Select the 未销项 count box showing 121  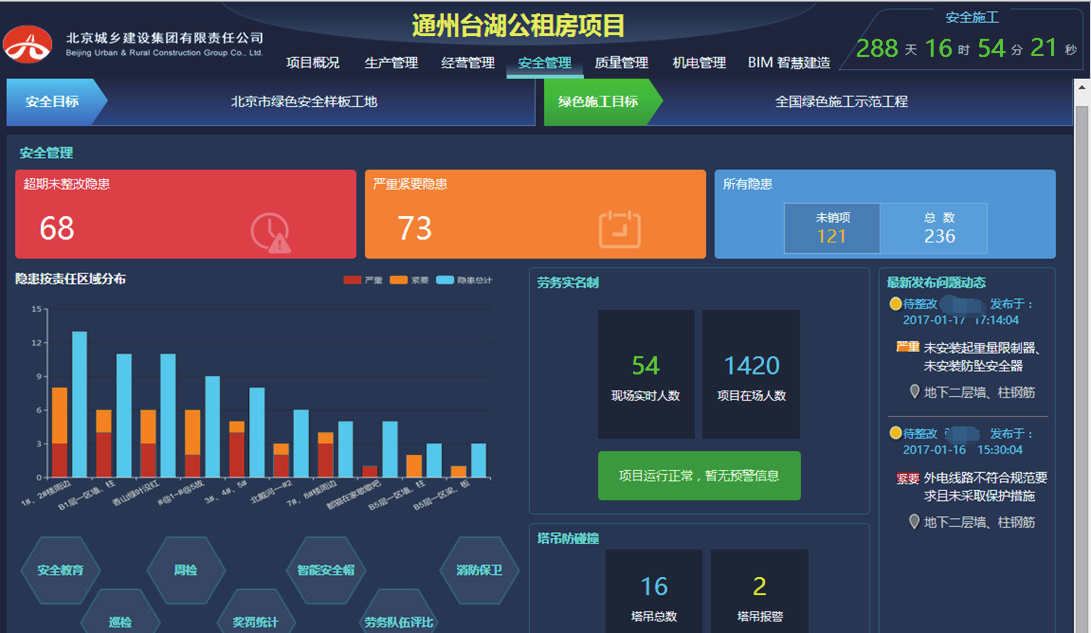point(832,228)
